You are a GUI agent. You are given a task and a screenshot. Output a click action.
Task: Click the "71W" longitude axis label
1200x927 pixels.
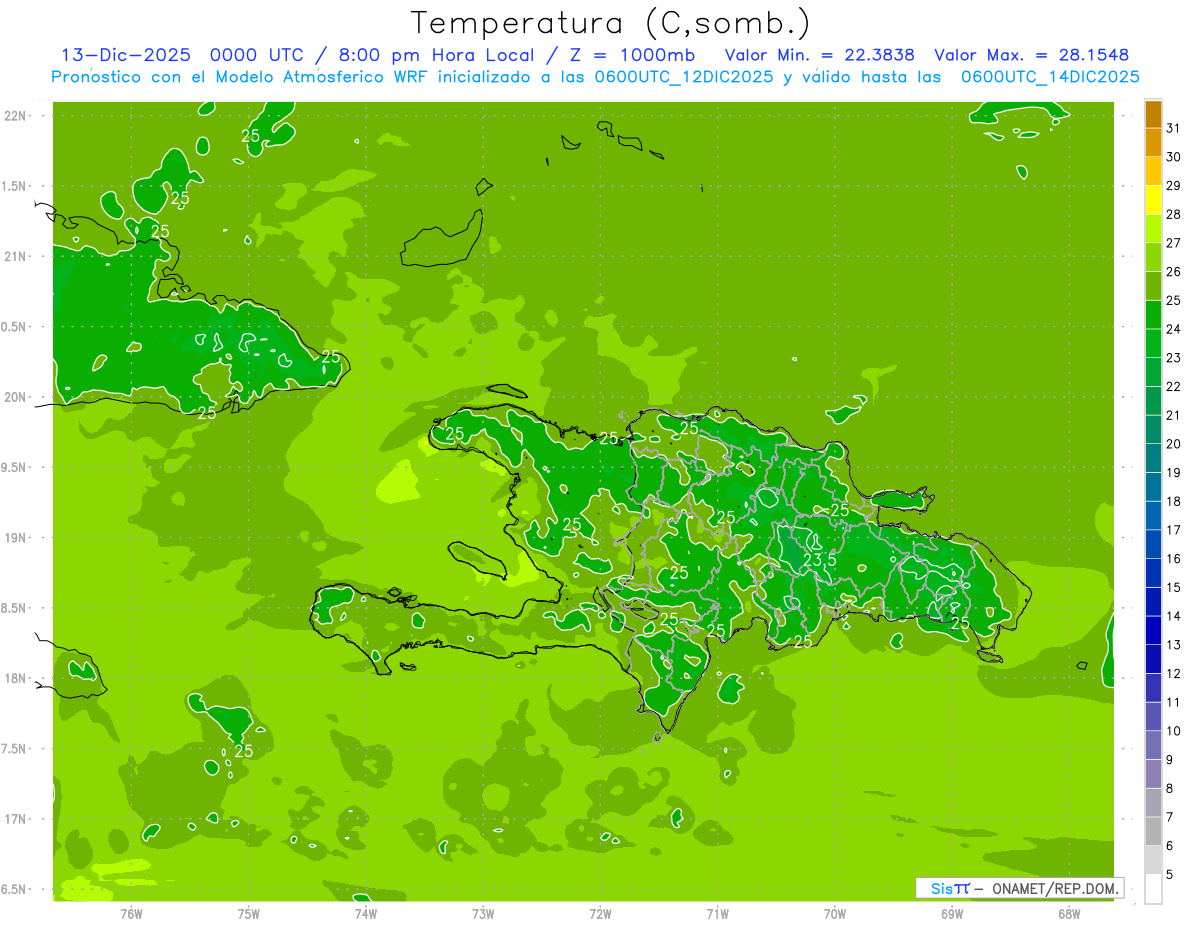(717, 914)
